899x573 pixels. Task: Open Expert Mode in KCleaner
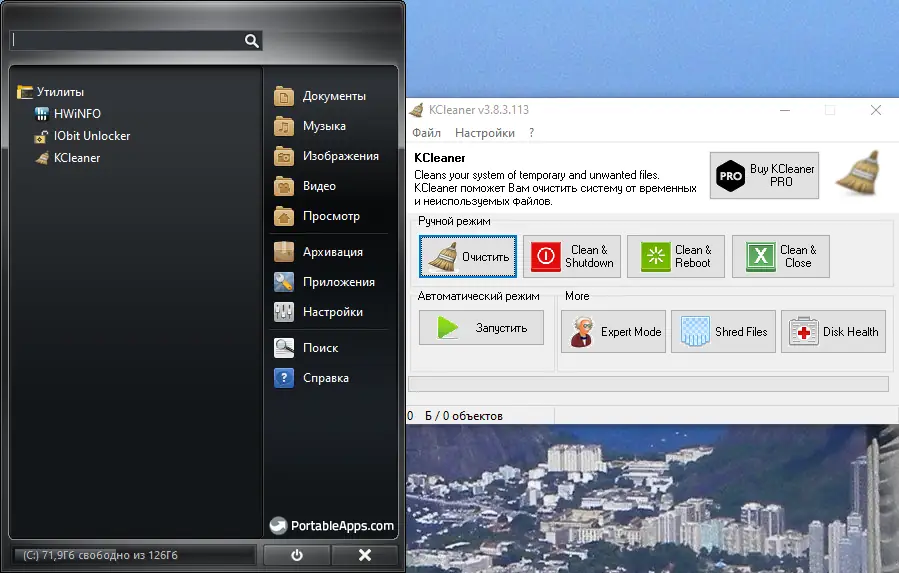(x=613, y=332)
